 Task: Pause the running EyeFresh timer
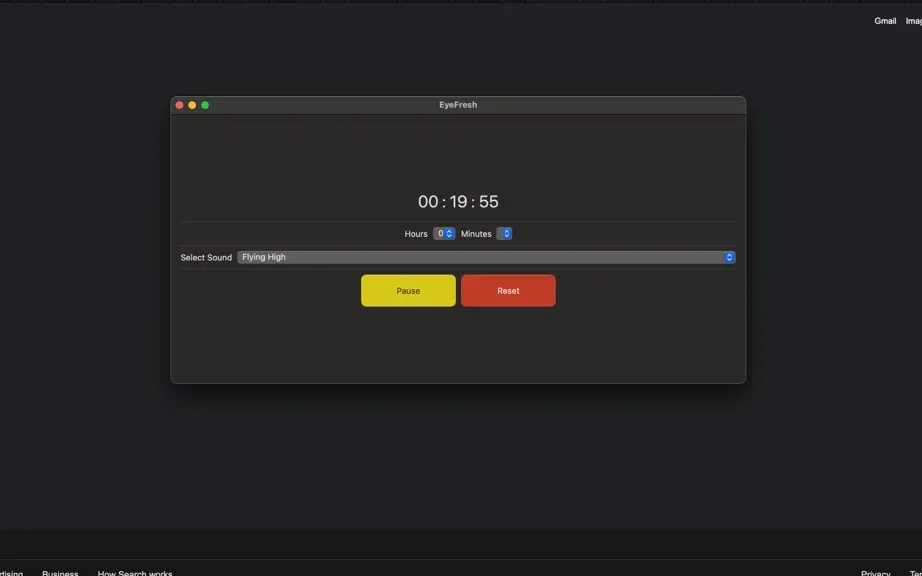pos(408,290)
